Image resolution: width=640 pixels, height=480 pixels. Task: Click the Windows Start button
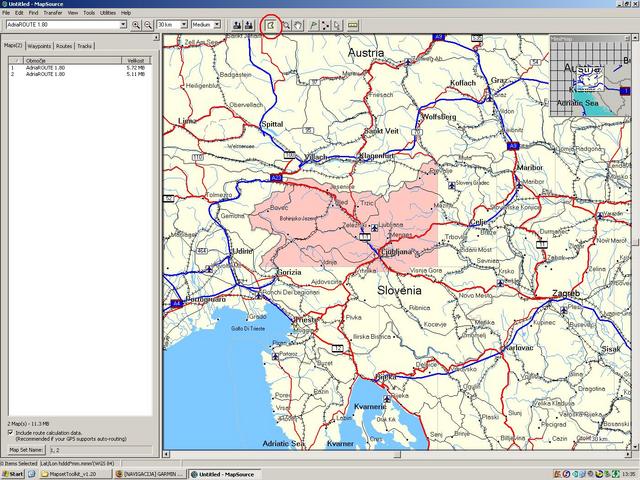coord(13,474)
